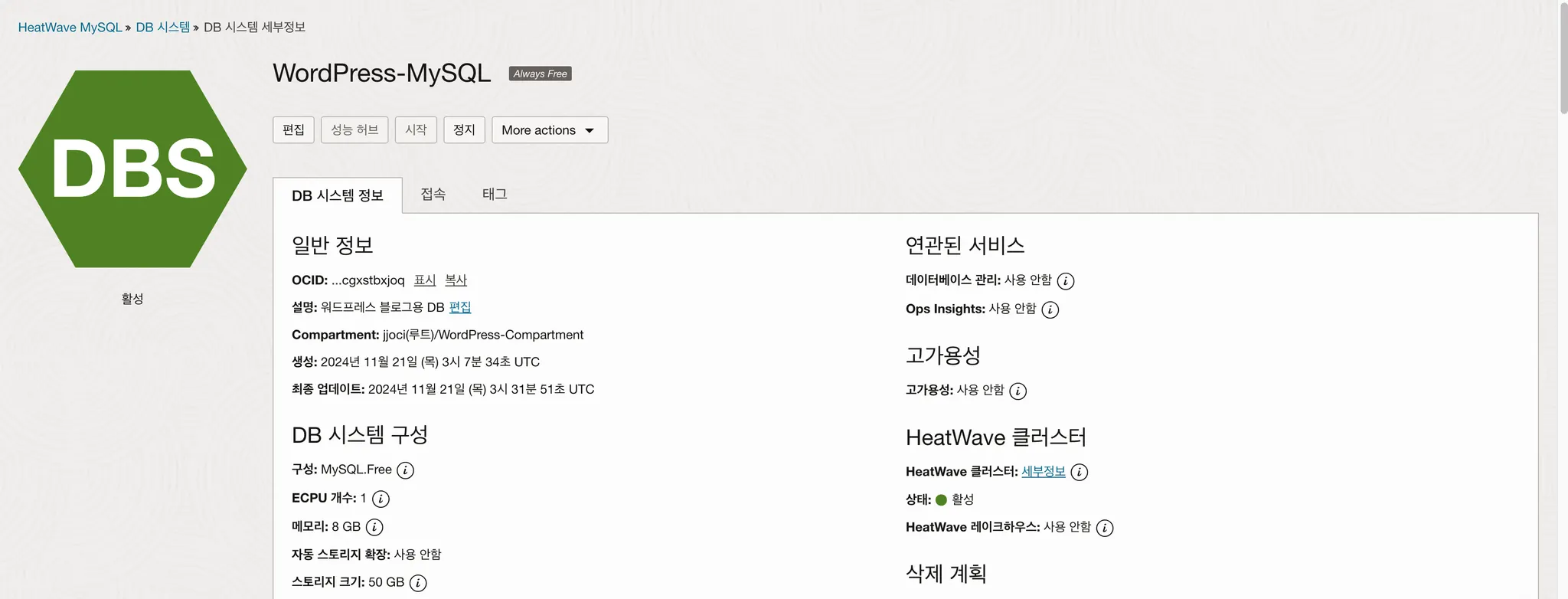Screen dimensions: 1568x599
Task: Go to HeatWave MySQL breadcrumb link
Action: click(70, 28)
